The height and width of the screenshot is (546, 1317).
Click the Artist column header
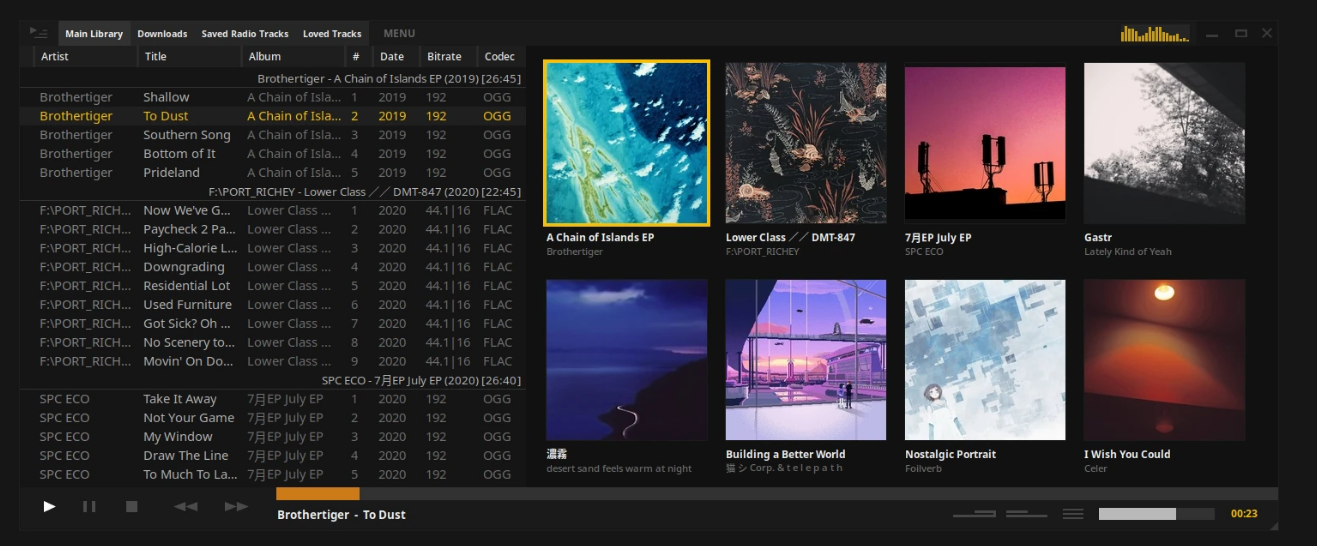coord(55,57)
